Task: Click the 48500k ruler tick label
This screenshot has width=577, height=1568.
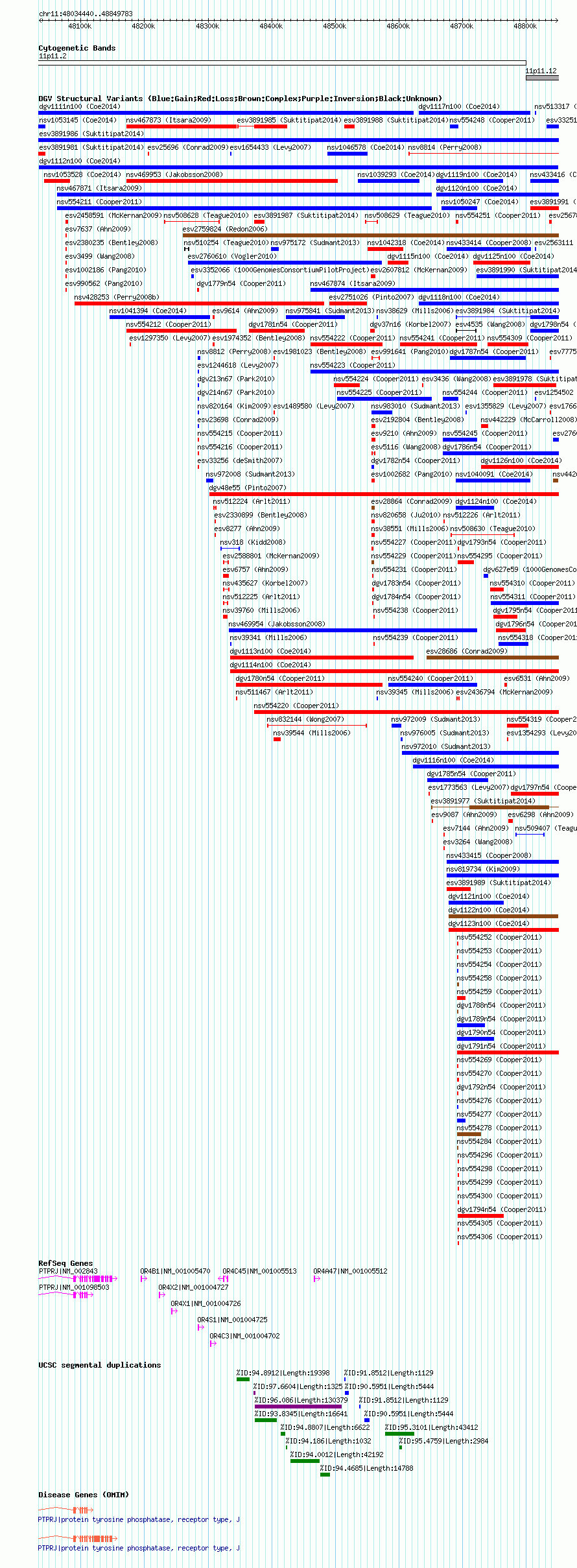Action: [x=335, y=27]
